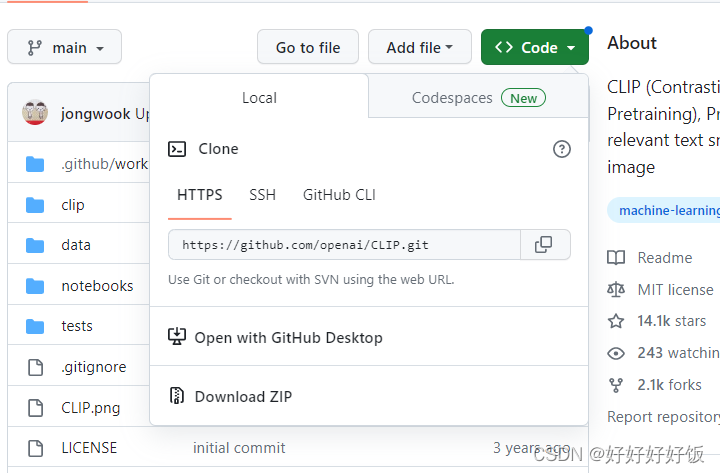Select the GitHub CLI clone option
The image size is (720, 473).
pos(339,195)
